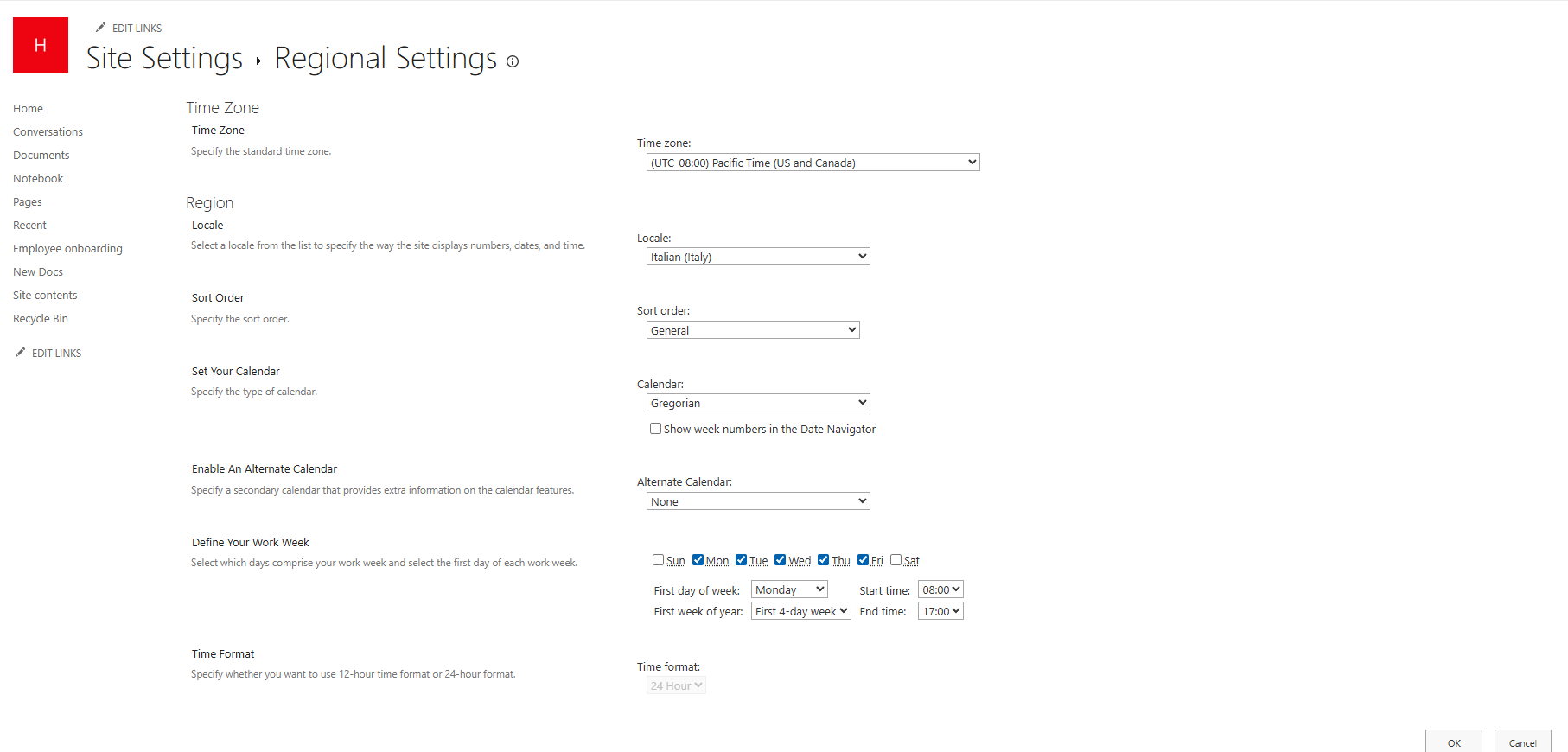Open Documents in the left navigation
Screen dimensions: 1568x752
(x=41, y=156)
